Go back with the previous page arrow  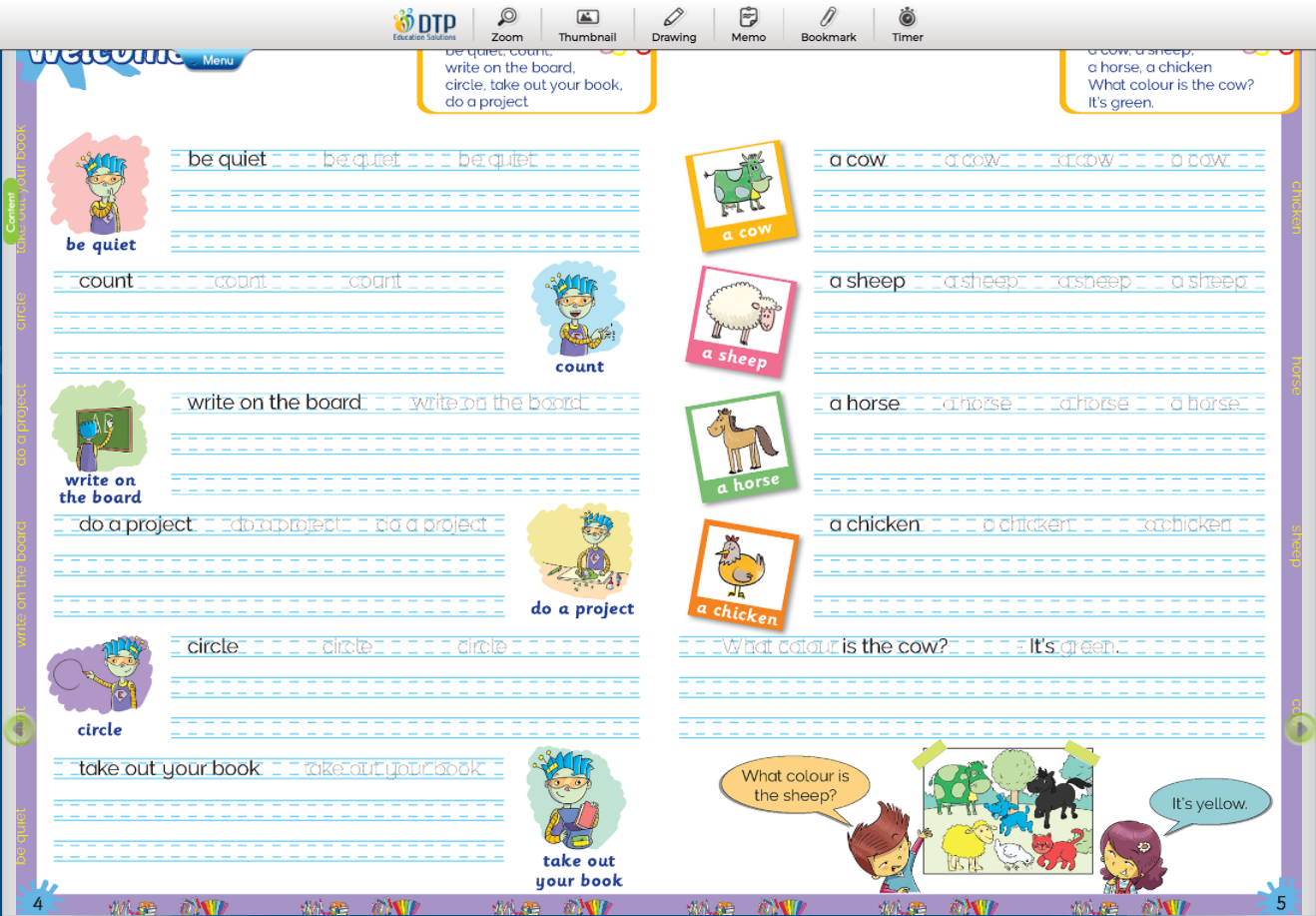[x=17, y=729]
